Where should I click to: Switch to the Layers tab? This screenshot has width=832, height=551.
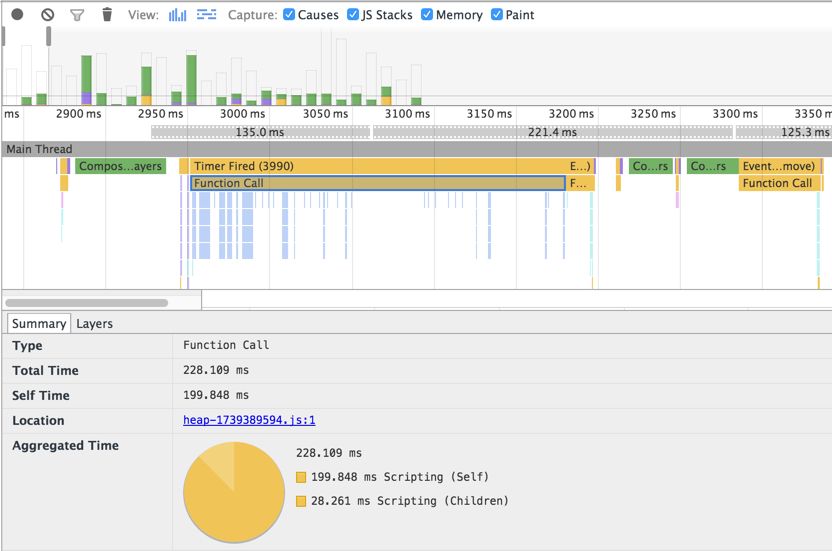(94, 323)
